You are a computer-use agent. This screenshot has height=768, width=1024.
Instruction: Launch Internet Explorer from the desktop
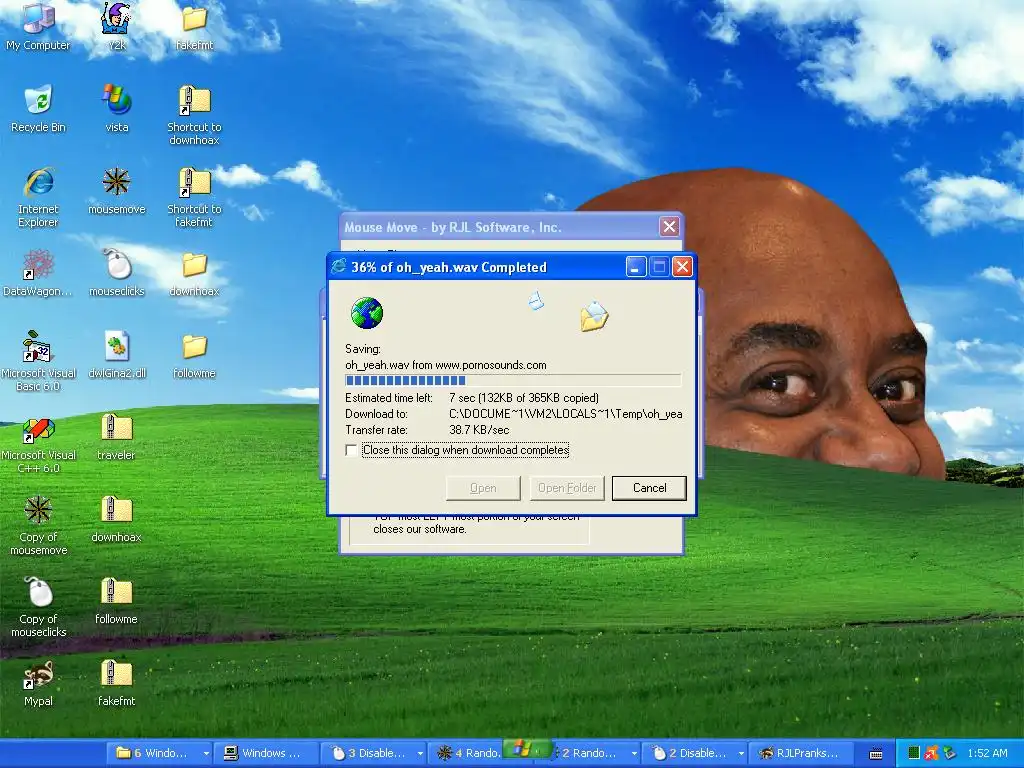(38, 197)
